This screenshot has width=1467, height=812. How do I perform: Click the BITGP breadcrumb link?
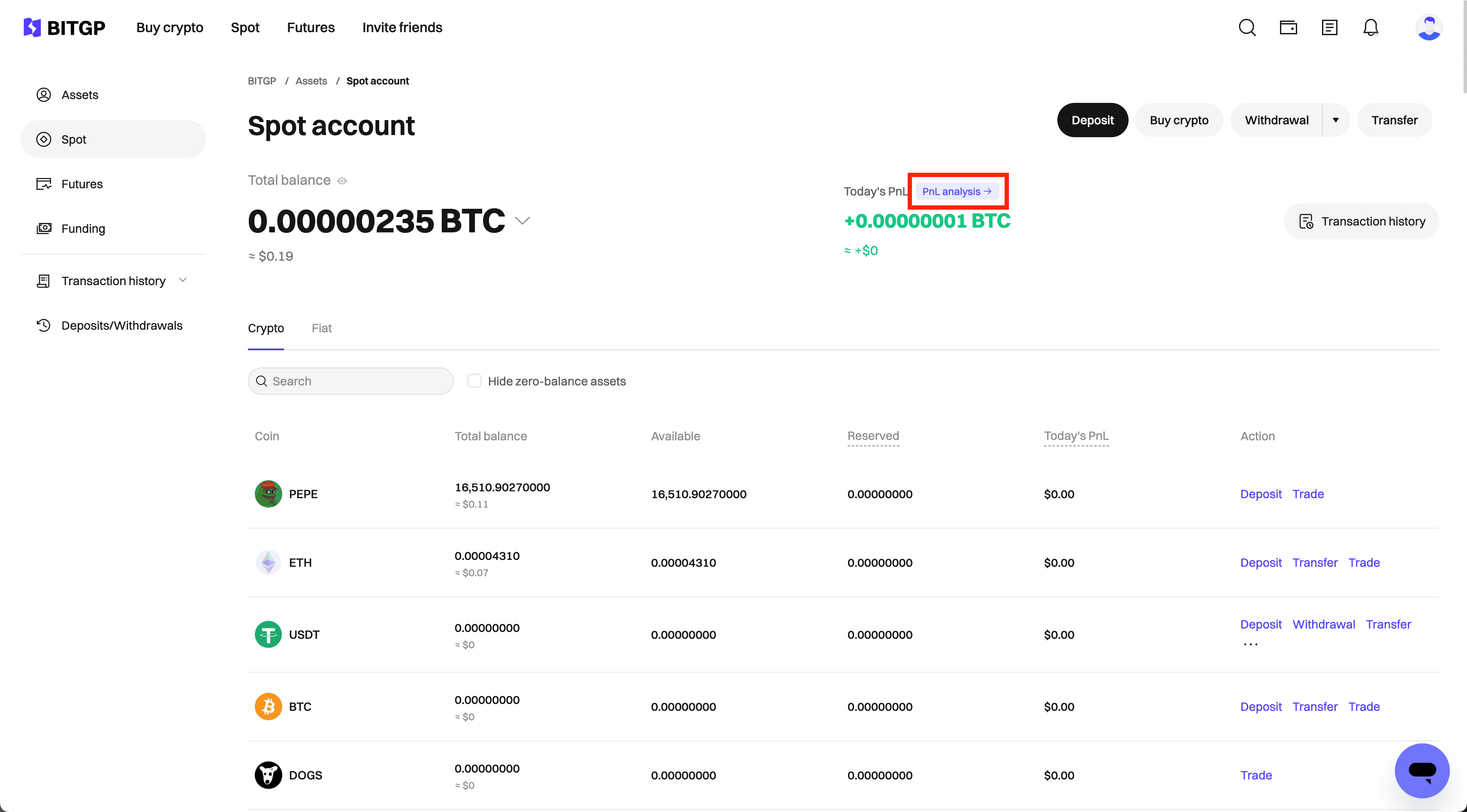(261, 81)
